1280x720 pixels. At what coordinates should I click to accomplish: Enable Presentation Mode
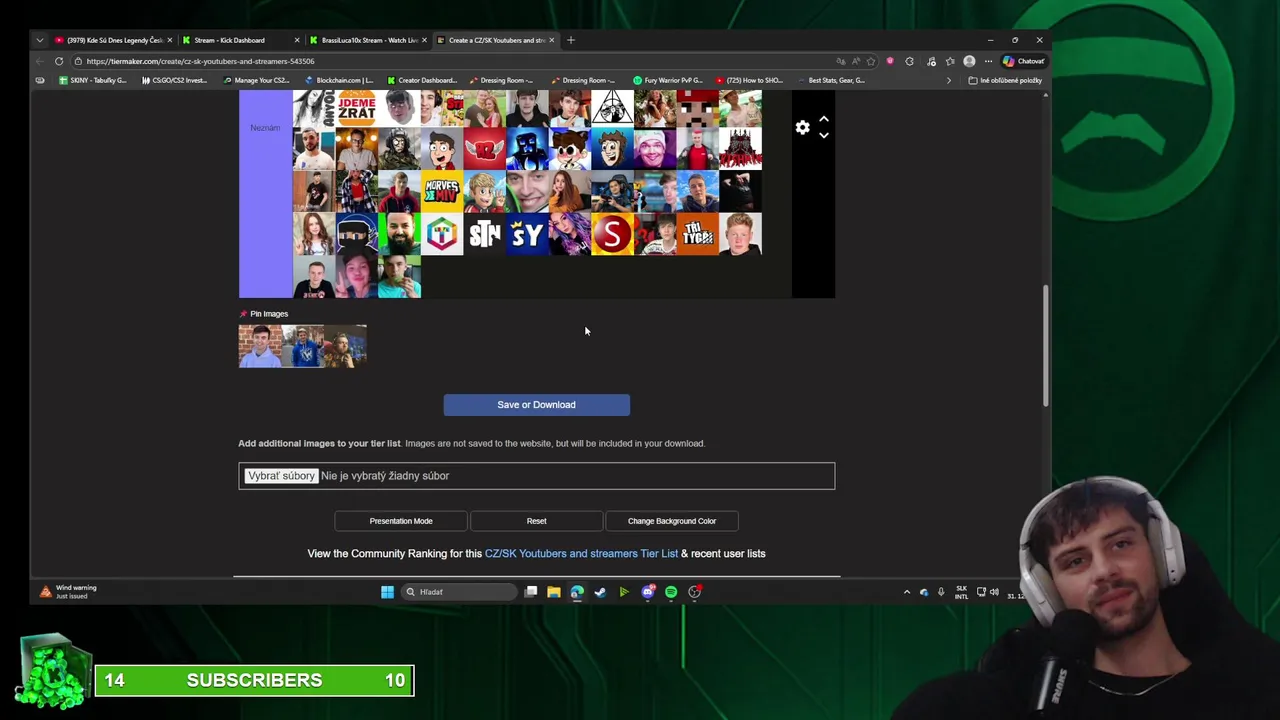(x=401, y=521)
